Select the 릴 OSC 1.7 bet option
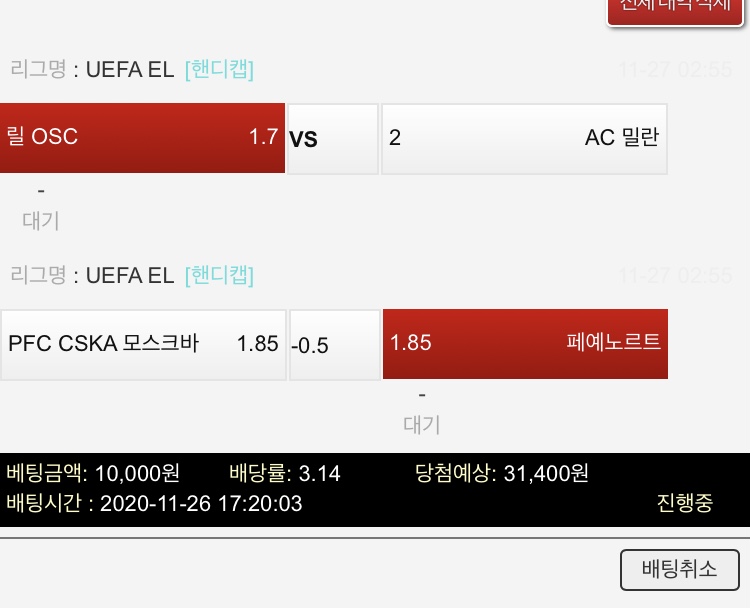750x608 pixels. [x=142, y=138]
